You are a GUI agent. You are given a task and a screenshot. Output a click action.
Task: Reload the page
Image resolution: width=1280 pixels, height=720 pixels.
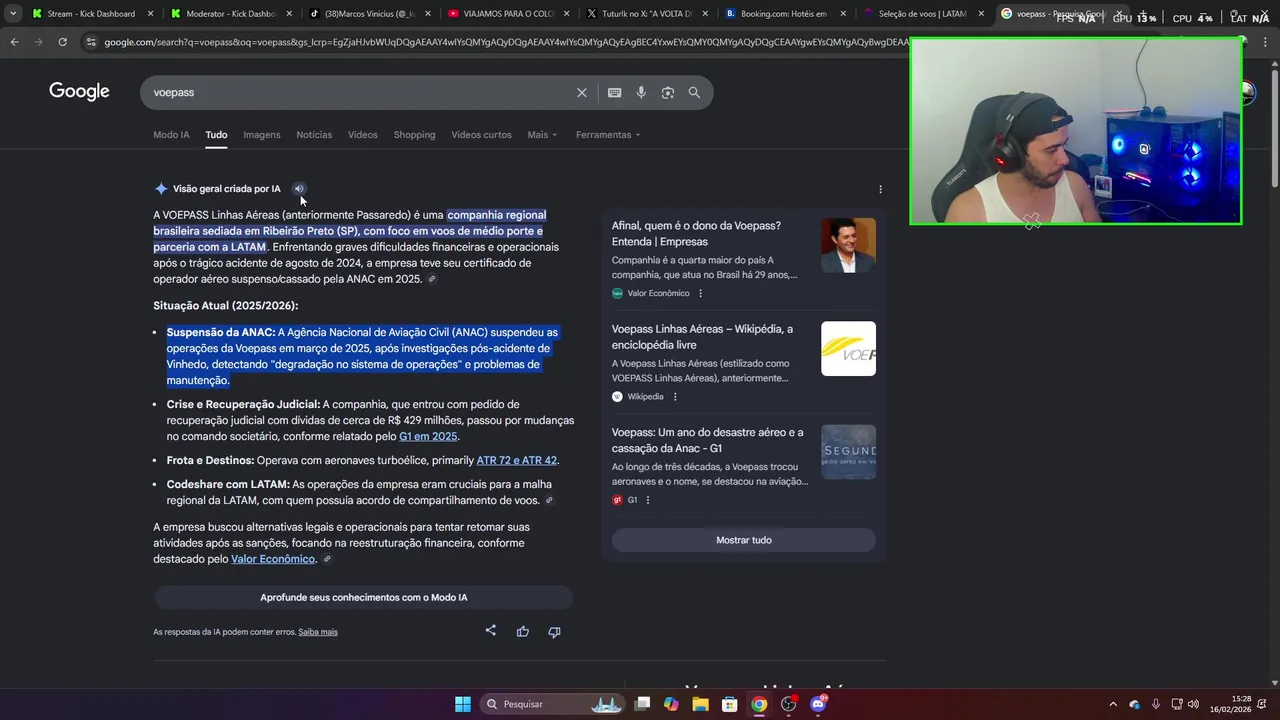(x=62, y=42)
